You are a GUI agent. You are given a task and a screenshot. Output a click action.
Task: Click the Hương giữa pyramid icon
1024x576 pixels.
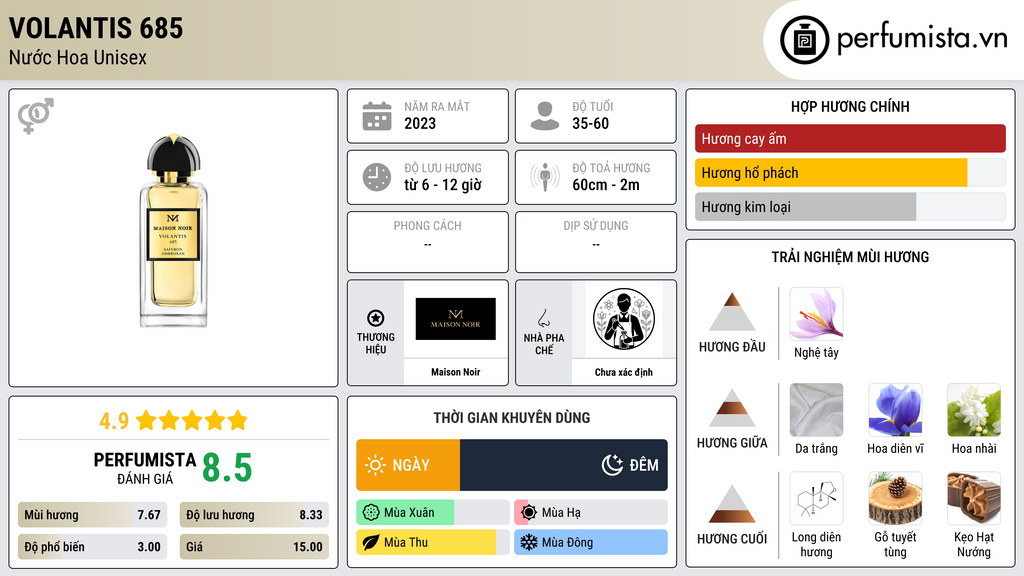(732, 408)
